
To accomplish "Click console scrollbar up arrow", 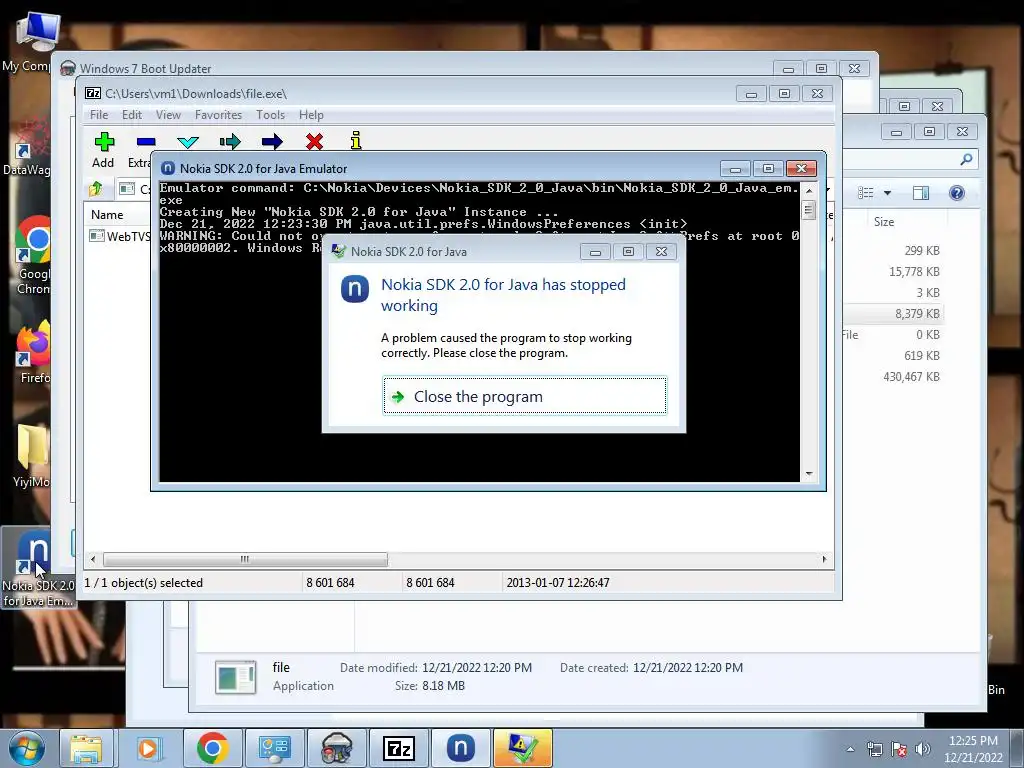I will [809, 191].
